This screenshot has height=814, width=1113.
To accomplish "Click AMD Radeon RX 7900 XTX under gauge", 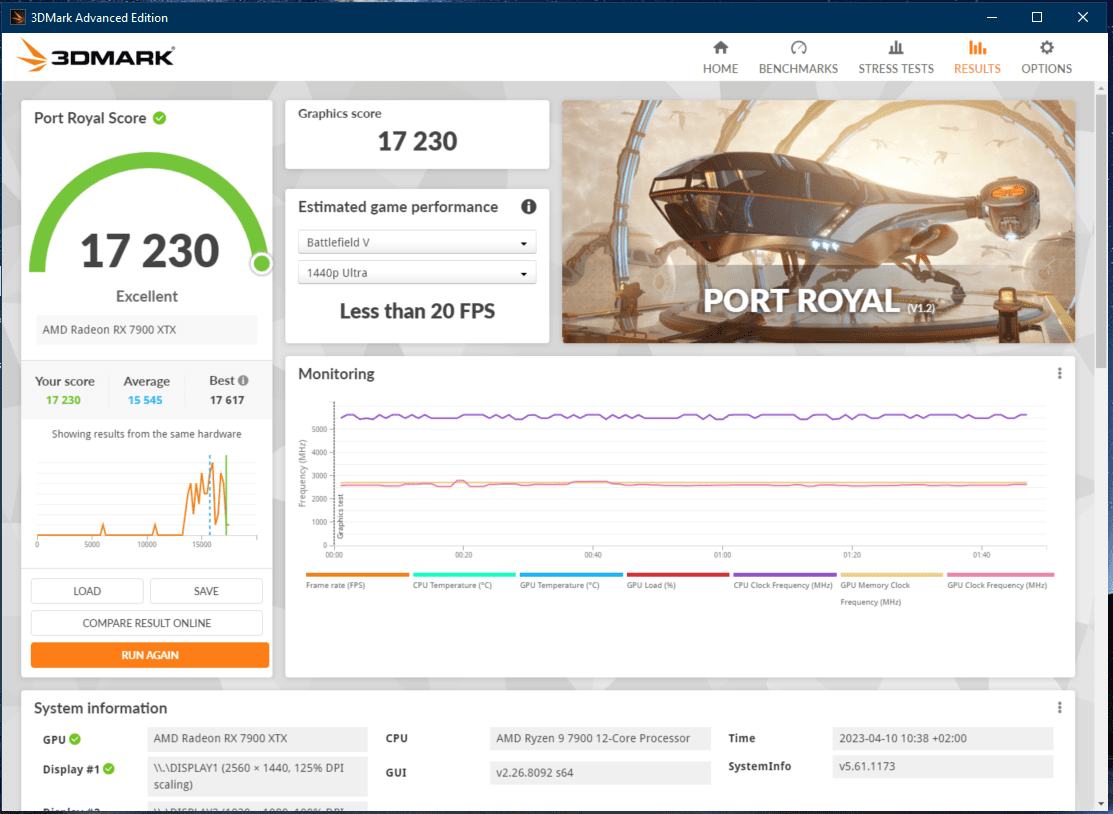I will 146,329.
